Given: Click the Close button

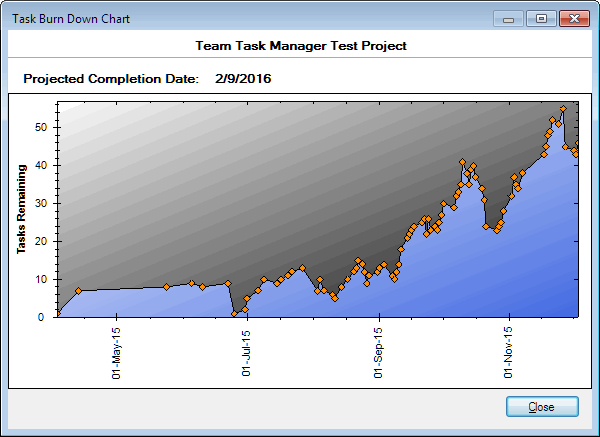Looking at the screenshot, I should coord(542,407).
